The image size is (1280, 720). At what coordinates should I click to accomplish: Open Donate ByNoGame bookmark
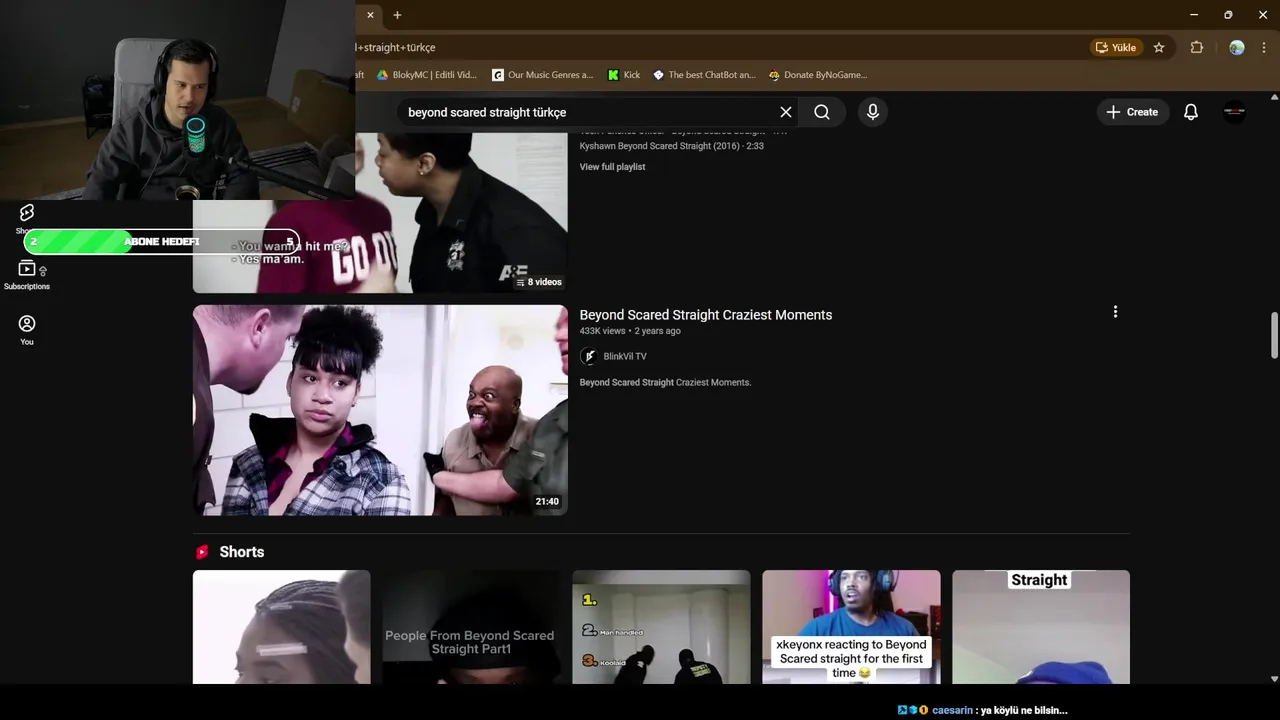tap(817, 75)
